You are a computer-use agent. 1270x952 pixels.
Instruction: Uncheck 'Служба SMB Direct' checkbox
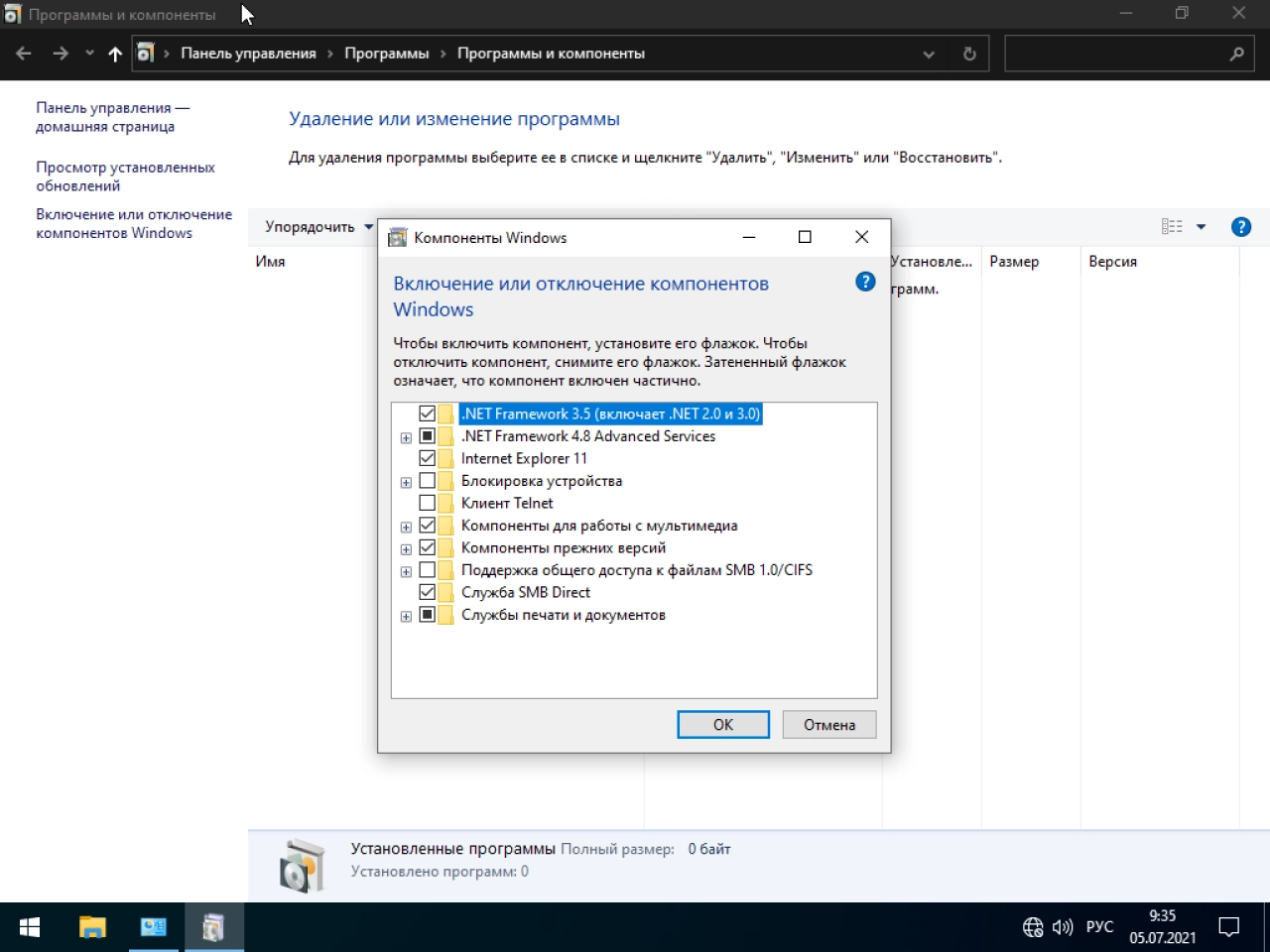pyautogui.click(x=427, y=592)
